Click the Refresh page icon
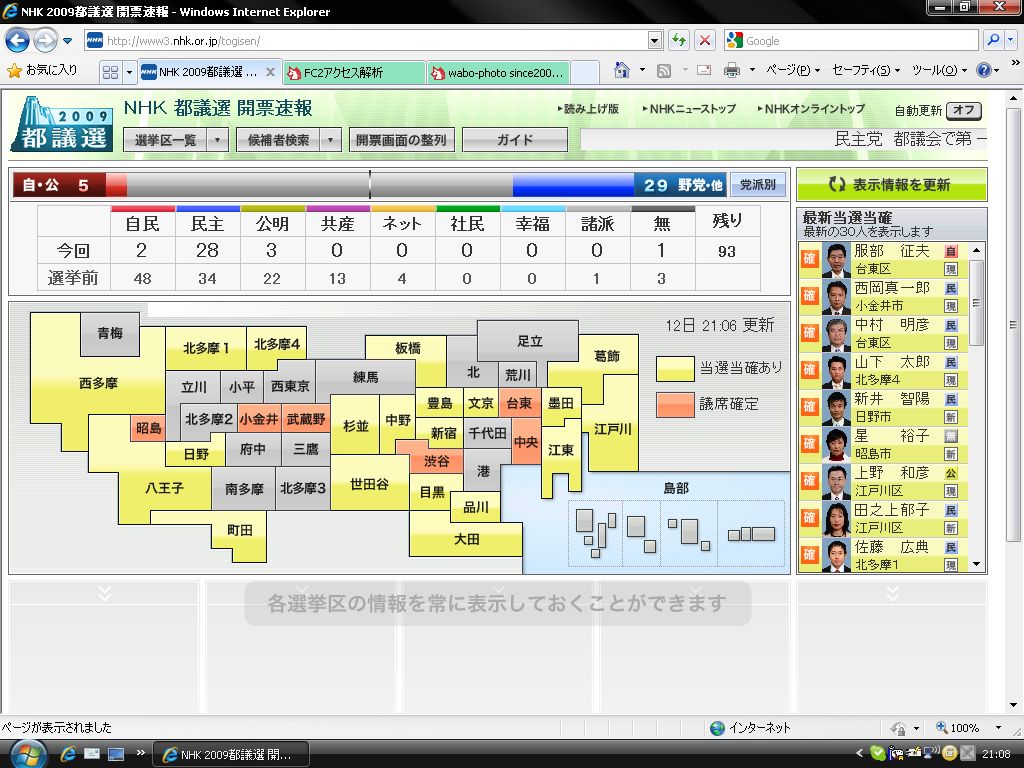The height and width of the screenshot is (768, 1024). click(679, 40)
